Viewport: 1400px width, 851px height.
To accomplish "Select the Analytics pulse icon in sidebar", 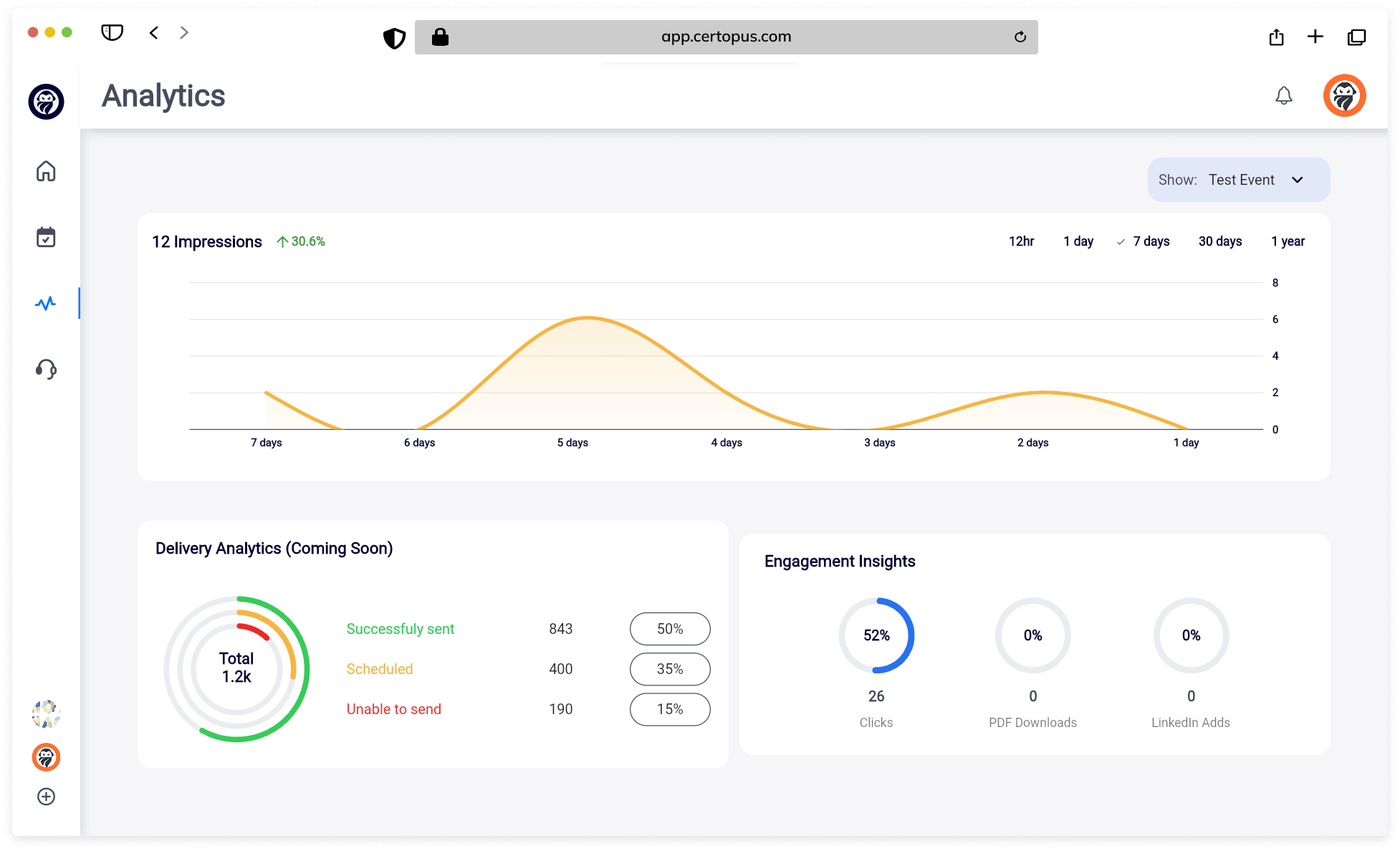I will [46, 303].
